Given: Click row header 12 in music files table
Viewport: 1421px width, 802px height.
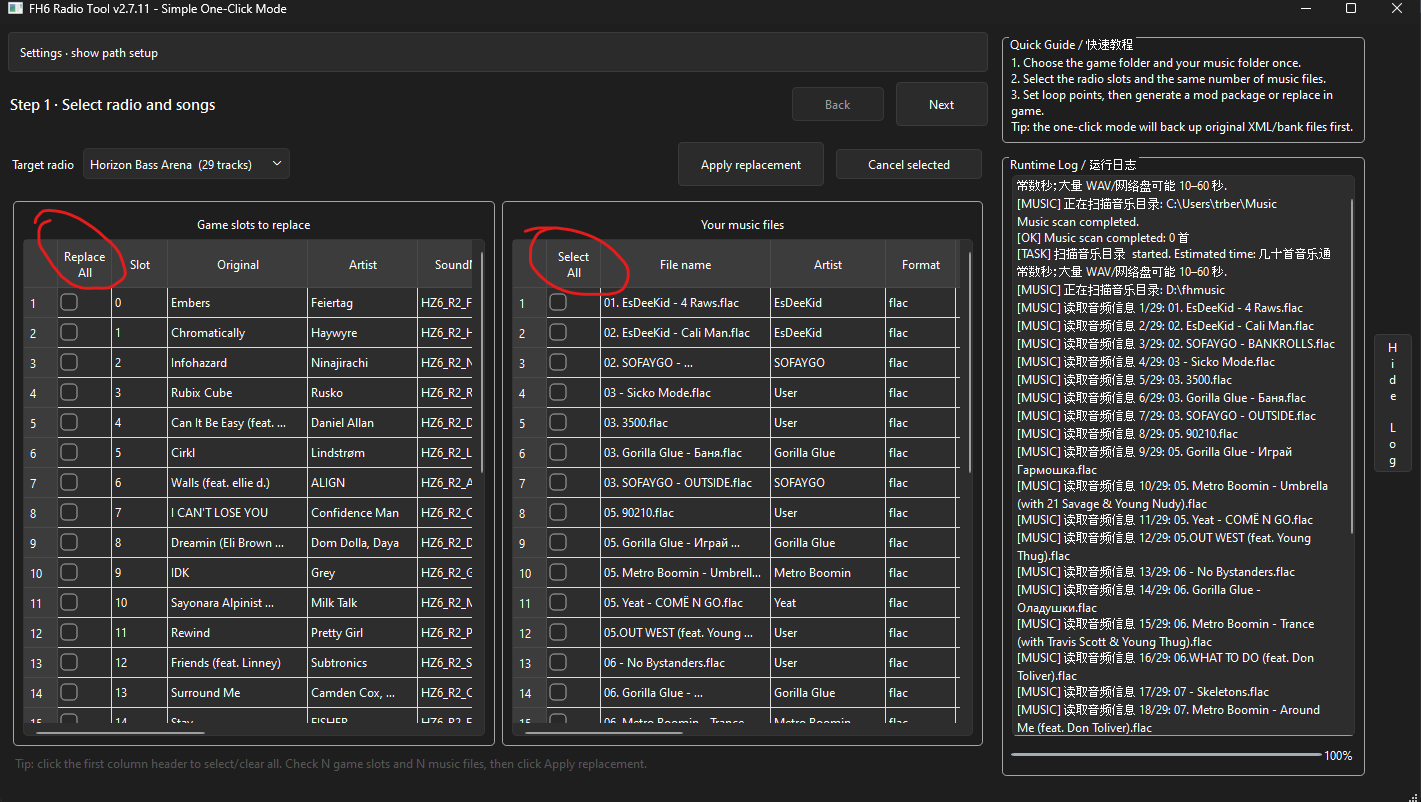Looking at the screenshot, I should pyautogui.click(x=529, y=632).
